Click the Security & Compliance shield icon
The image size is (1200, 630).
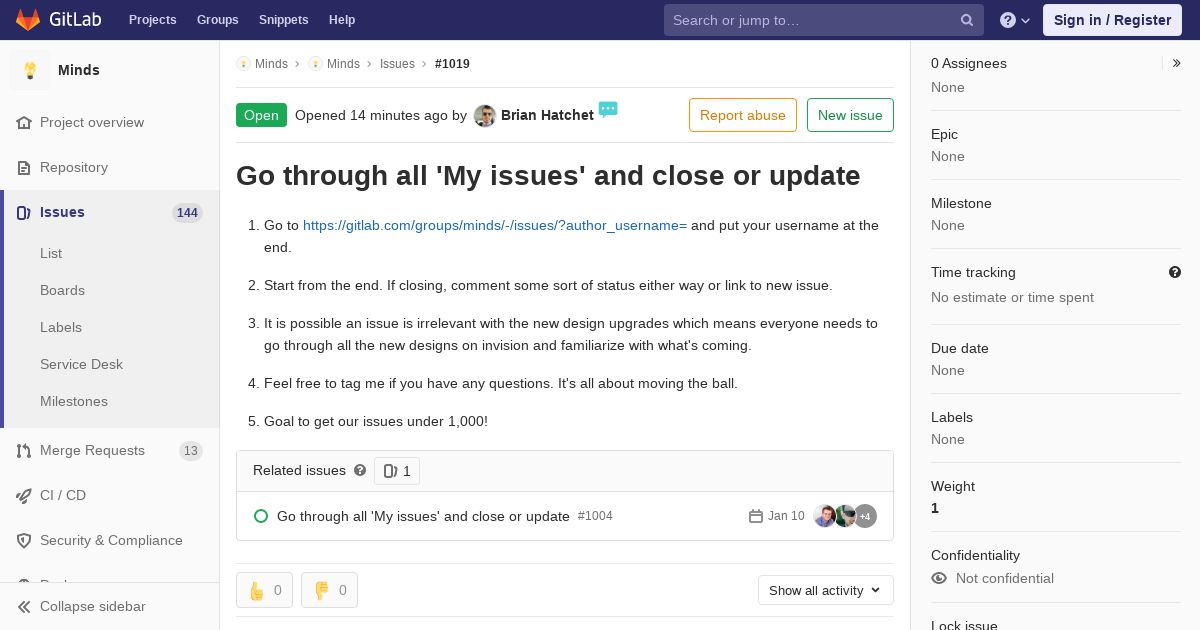(x=24, y=540)
